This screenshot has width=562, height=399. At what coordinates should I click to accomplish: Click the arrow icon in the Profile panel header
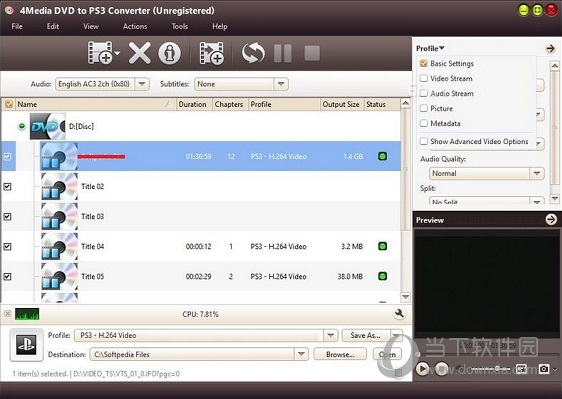pyautogui.click(x=551, y=48)
